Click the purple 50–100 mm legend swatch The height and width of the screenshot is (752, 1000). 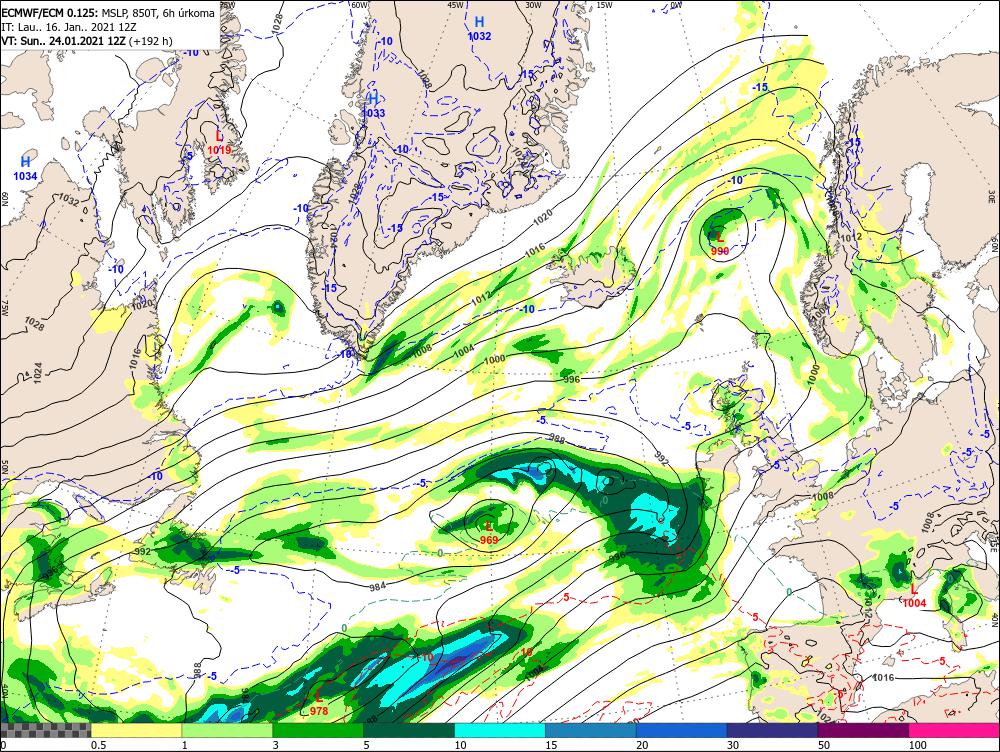[x=864, y=730]
